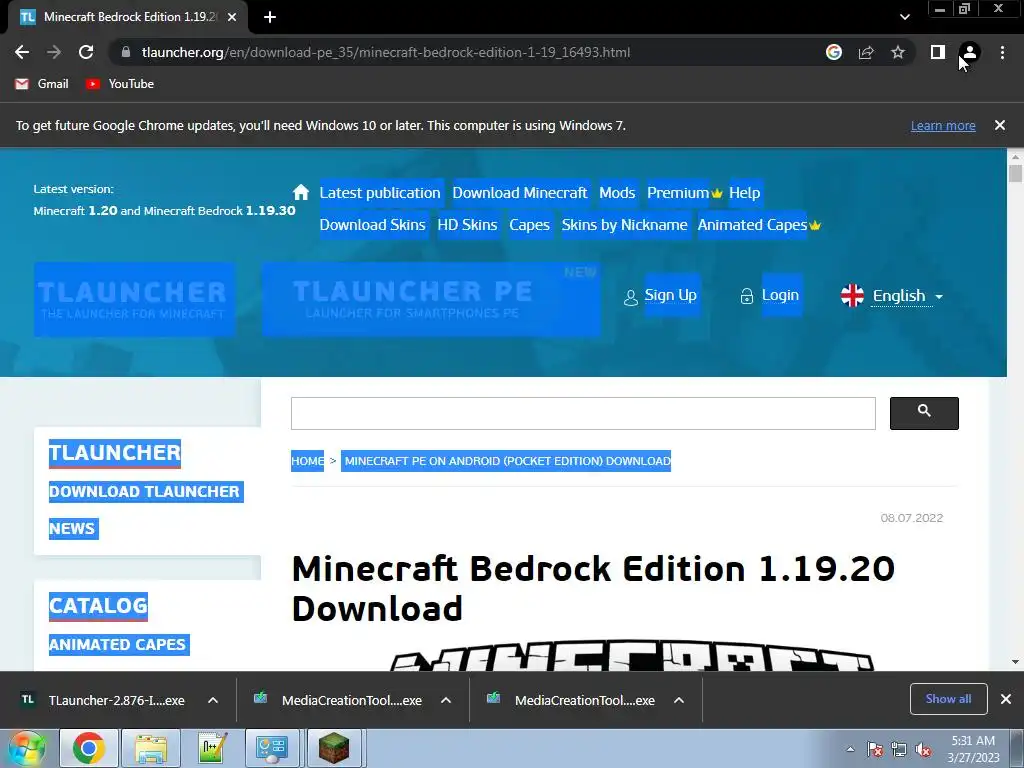The height and width of the screenshot is (768, 1024).
Task: Dismiss the Chrome update notification bar
Action: [x=1000, y=125]
